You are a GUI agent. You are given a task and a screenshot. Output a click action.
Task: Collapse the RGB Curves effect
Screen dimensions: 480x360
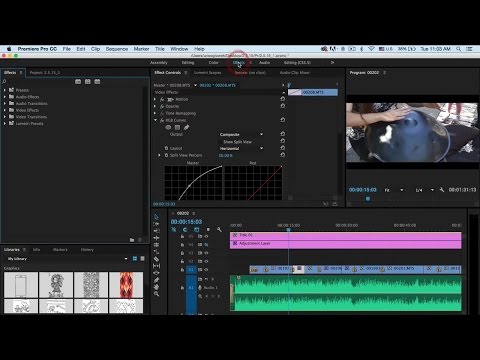point(155,120)
